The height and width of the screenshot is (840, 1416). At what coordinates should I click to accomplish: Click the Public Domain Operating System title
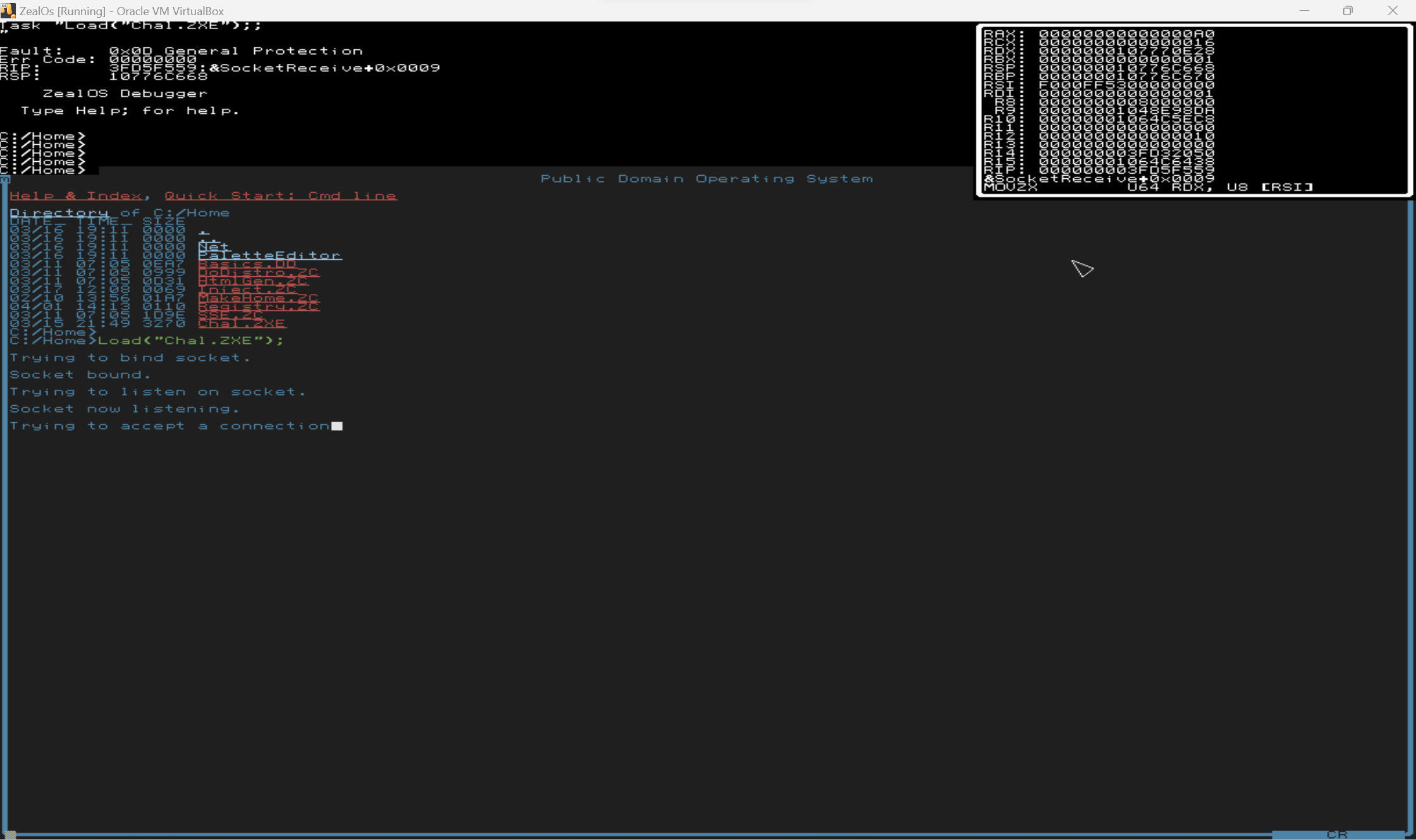(706, 179)
